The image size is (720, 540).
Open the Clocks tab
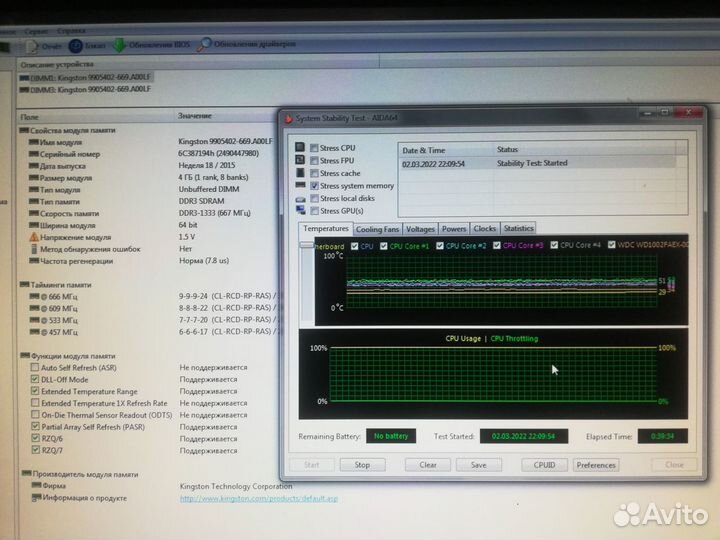click(484, 228)
